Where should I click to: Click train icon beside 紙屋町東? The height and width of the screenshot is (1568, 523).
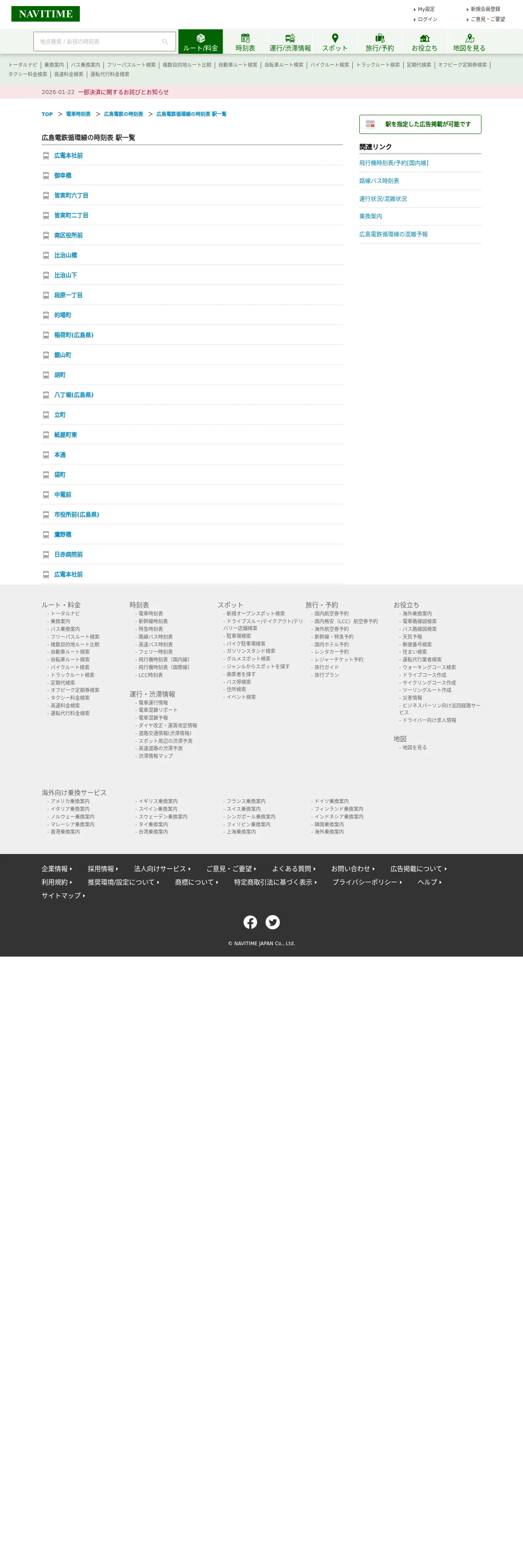point(46,435)
